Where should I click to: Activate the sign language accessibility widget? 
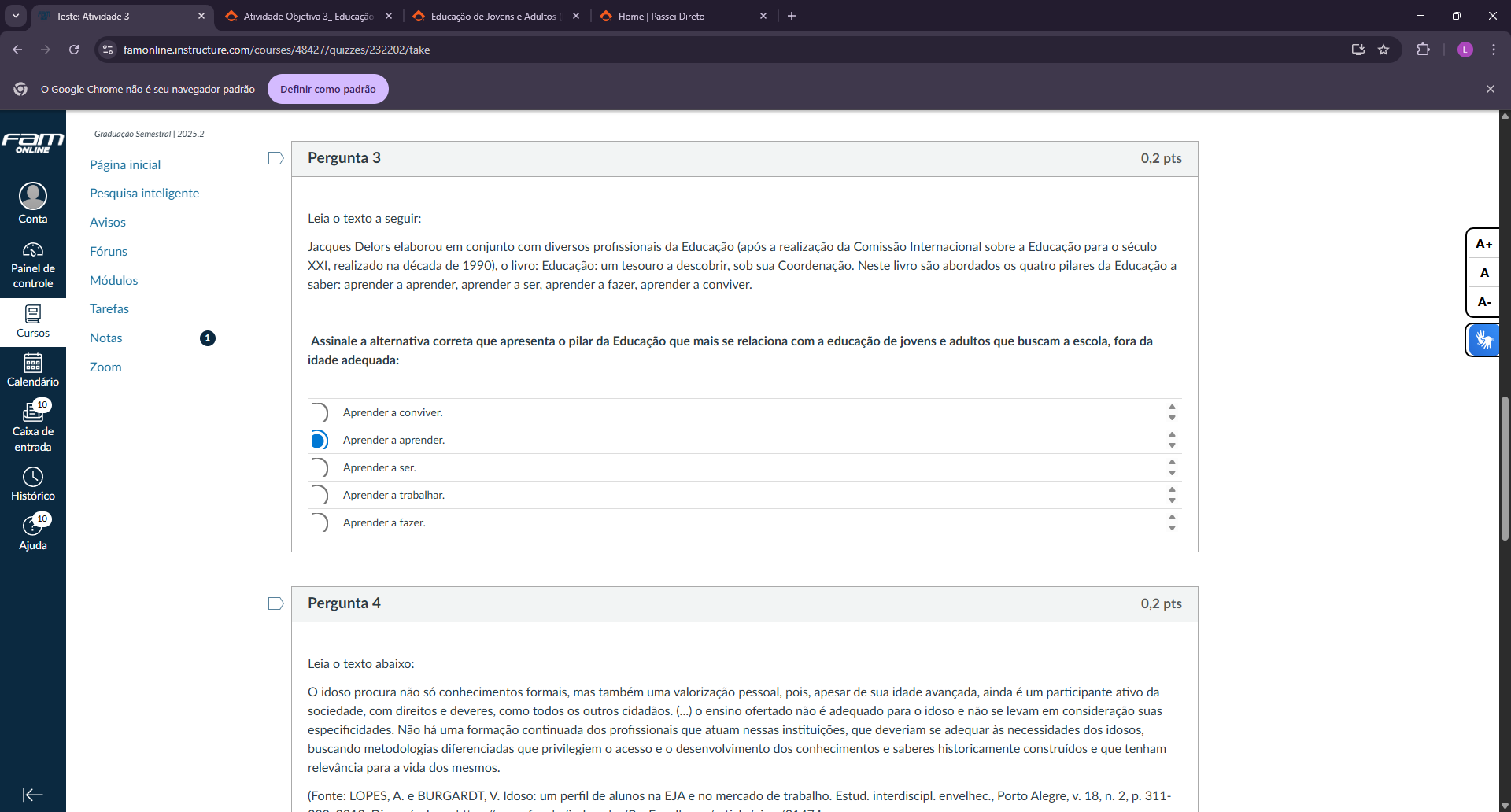(x=1483, y=340)
